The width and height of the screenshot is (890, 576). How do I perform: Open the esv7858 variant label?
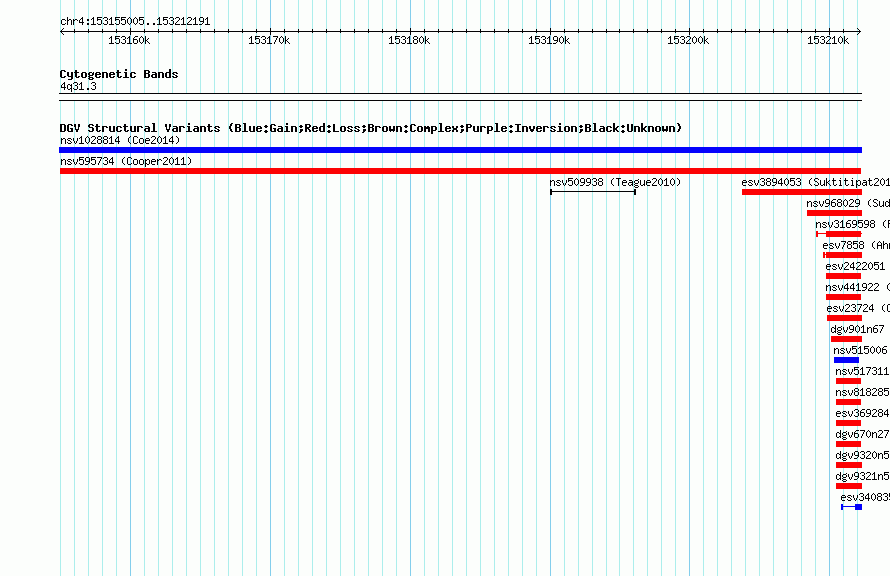pos(856,245)
